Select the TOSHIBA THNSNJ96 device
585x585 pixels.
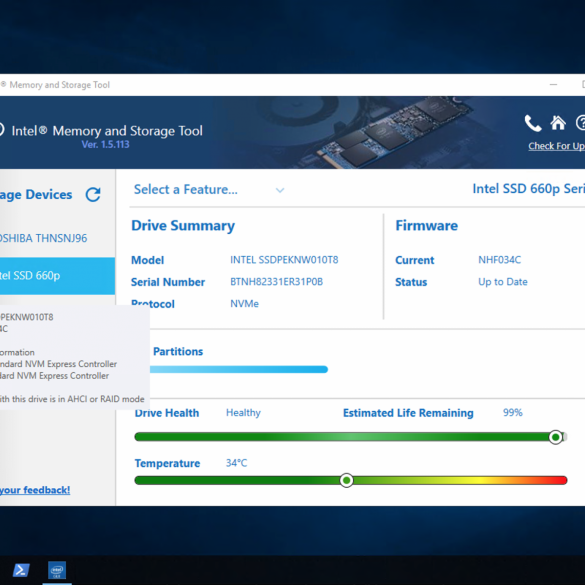point(57,238)
